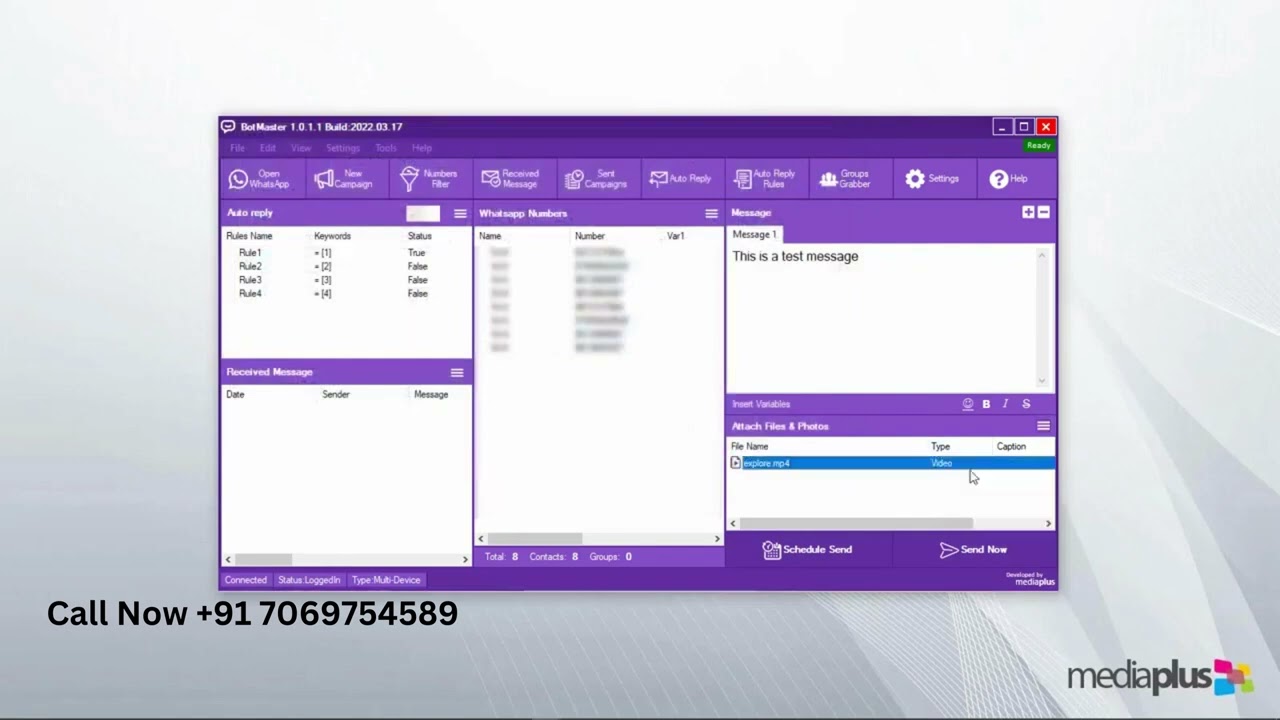The image size is (1280, 720).
Task: Click the Auto Reply toolbar button
Action: (681, 179)
